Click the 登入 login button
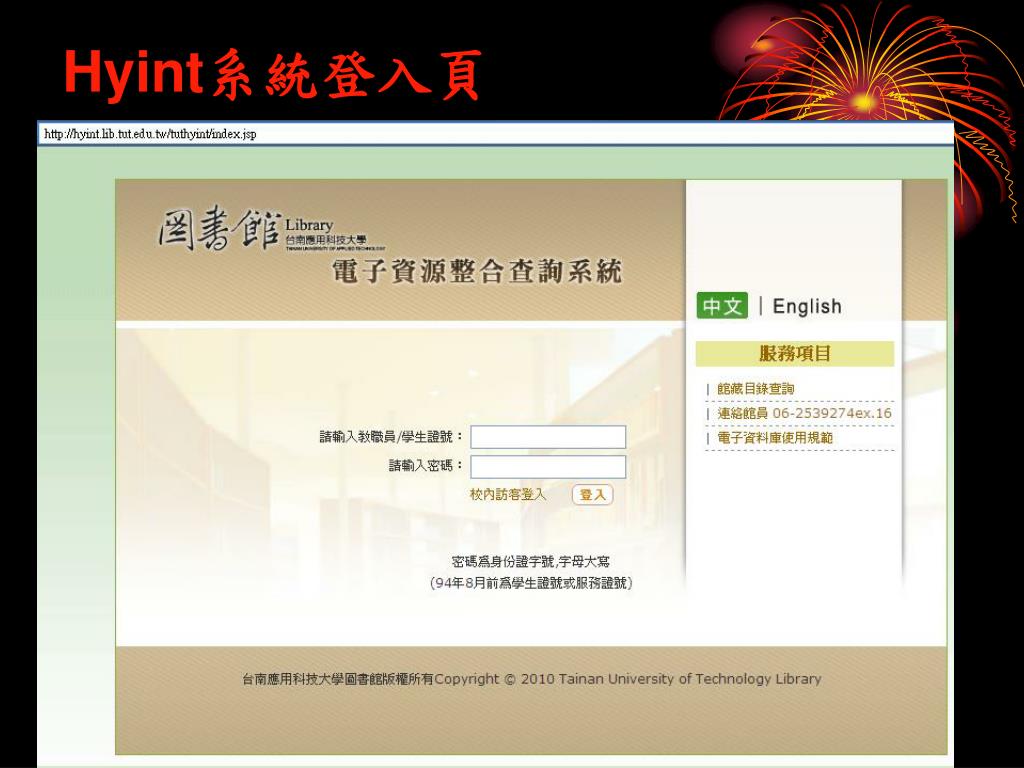Viewport: 1024px width, 768px height. [x=592, y=494]
